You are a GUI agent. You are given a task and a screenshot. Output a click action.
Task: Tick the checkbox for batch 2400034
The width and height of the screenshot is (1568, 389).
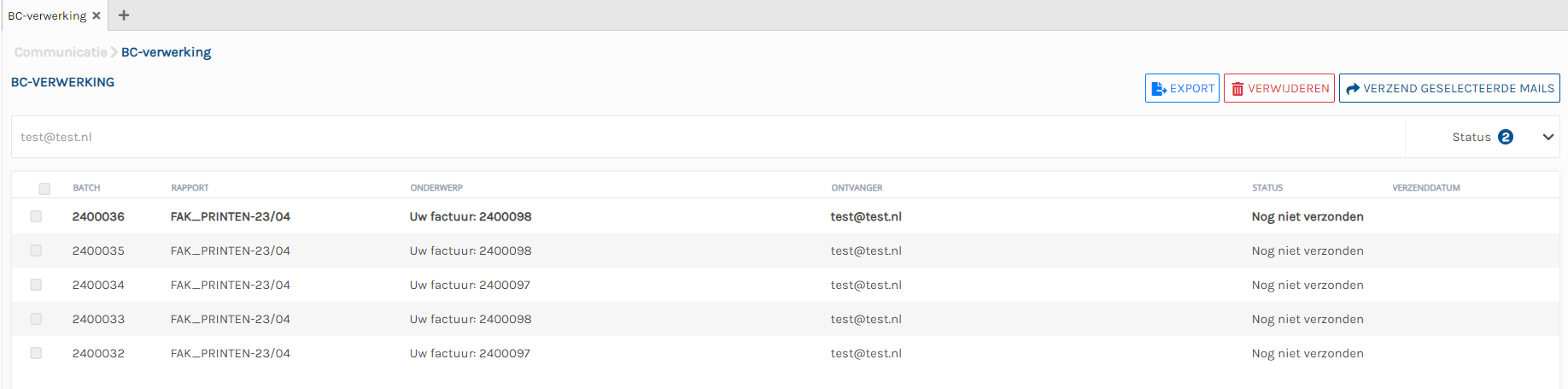coord(36,285)
